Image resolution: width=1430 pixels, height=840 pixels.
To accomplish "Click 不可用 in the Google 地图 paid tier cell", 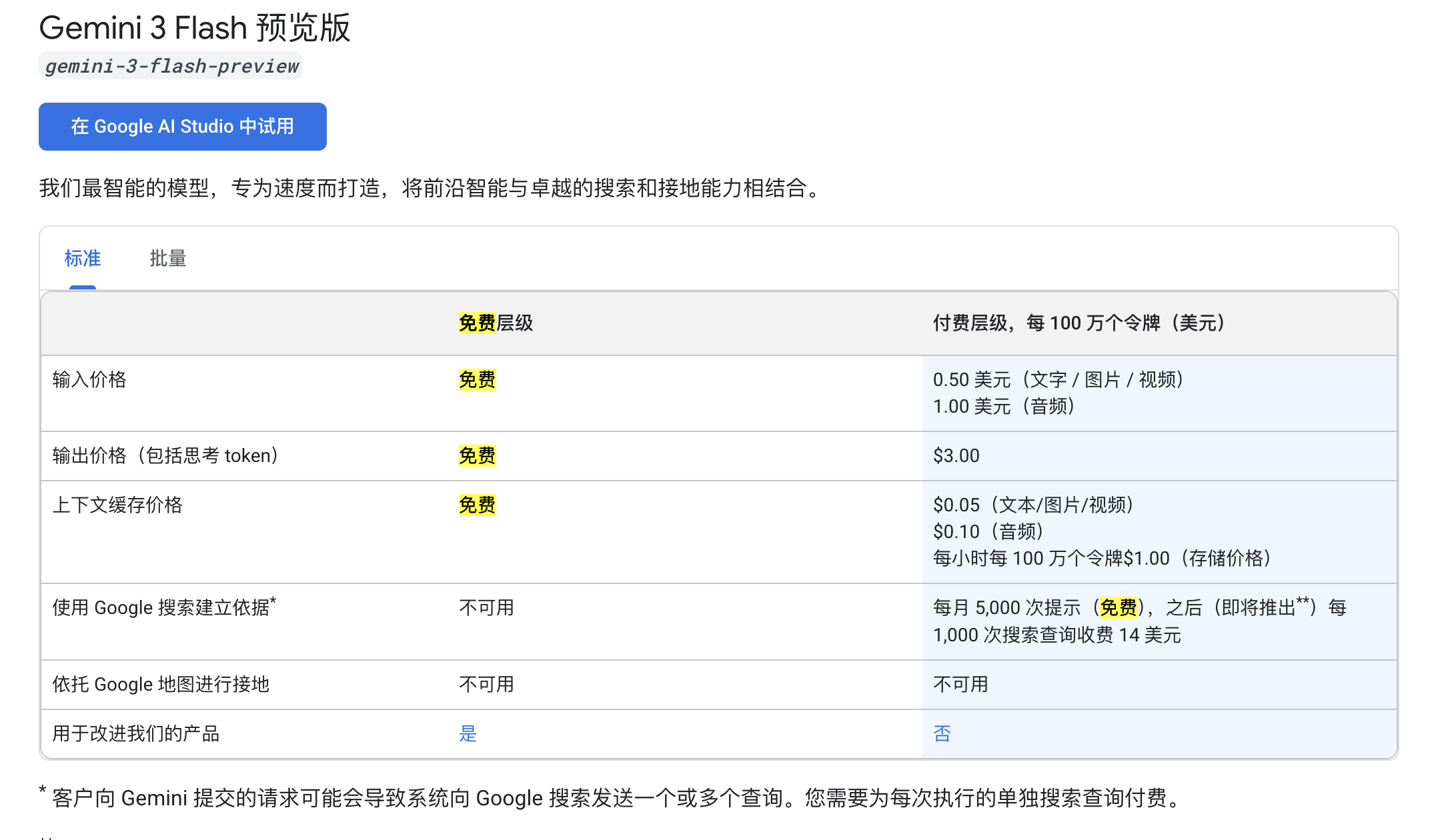I will tap(961, 685).
